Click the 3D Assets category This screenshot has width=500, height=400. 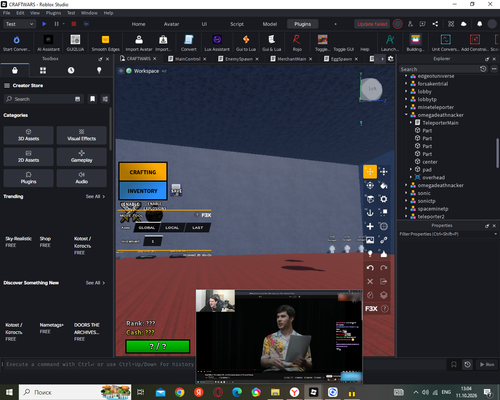click(x=28, y=135)
